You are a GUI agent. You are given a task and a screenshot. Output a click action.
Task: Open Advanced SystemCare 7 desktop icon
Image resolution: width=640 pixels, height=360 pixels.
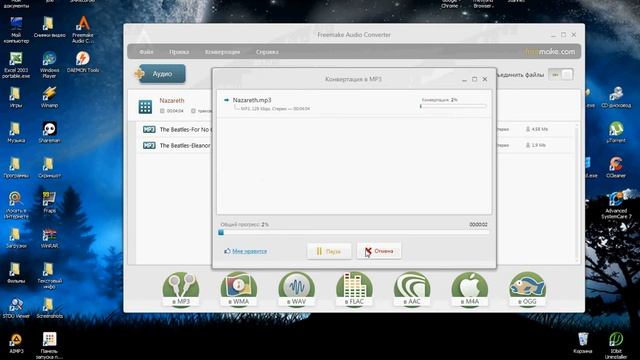(x=616, y=205)
